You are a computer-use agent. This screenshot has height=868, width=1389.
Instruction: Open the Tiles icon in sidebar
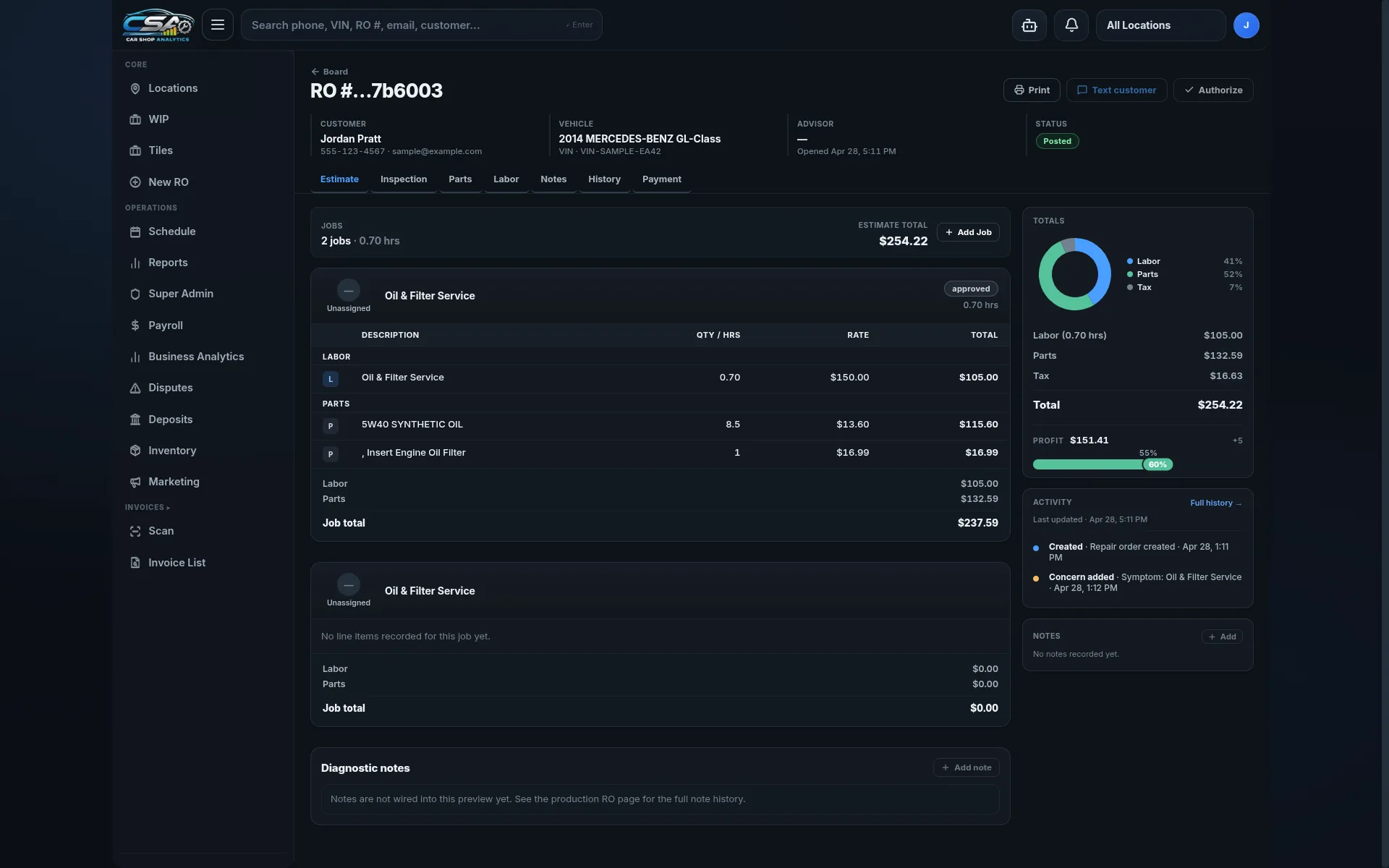135,150
